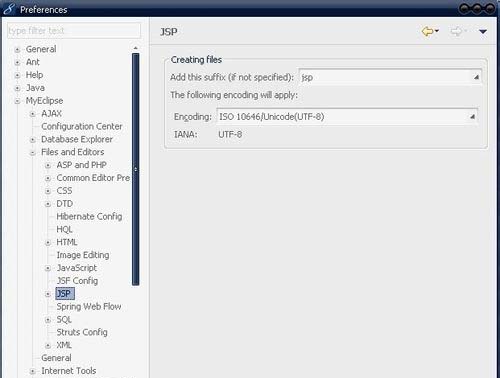Select Database Explorer tree item
The image size is (500, 378).
point(77,139)
